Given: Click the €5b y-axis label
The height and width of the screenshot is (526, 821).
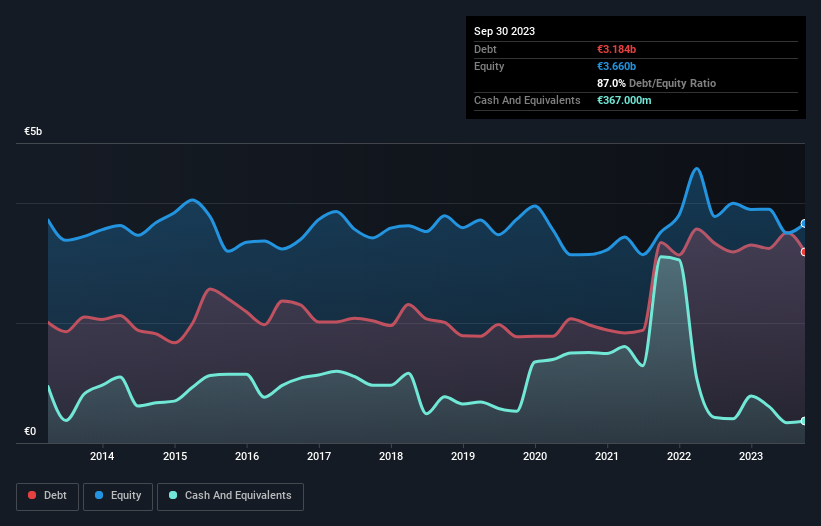Looking at the screenshot, I should 33,131.
